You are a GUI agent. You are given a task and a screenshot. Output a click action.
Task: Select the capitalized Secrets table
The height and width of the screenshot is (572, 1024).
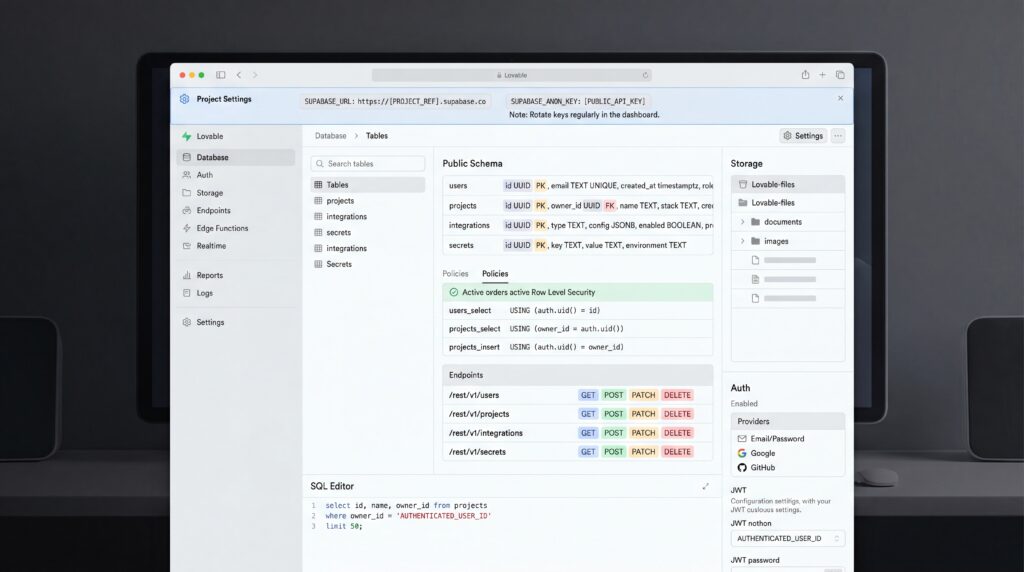368,264
